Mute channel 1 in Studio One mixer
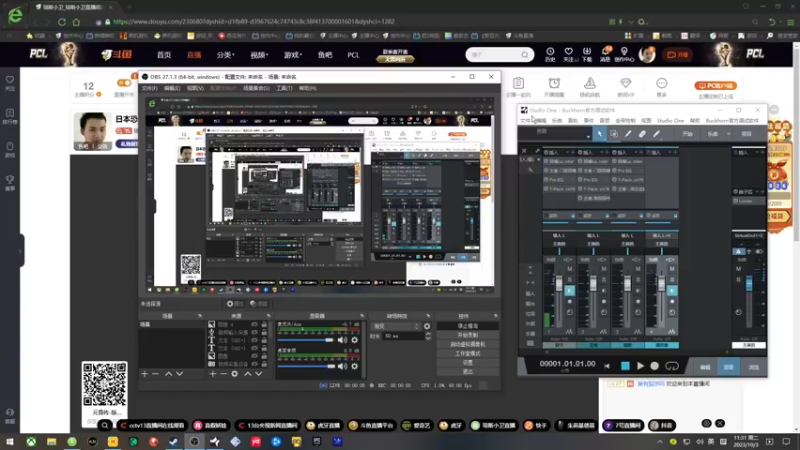The image size is (800, 450). (569, 269)
